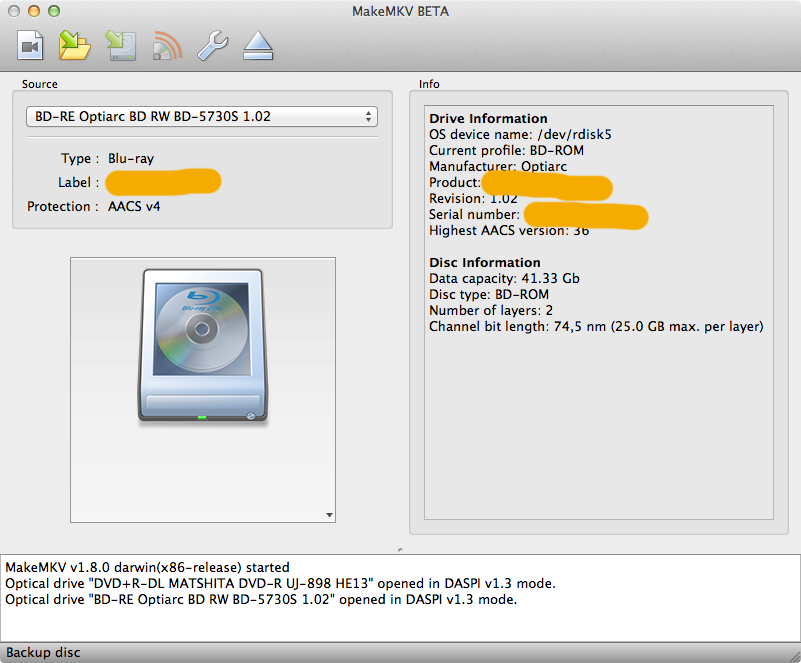
Task: Select 'AACS v4' protection value
Action: (x=134, y=206)
